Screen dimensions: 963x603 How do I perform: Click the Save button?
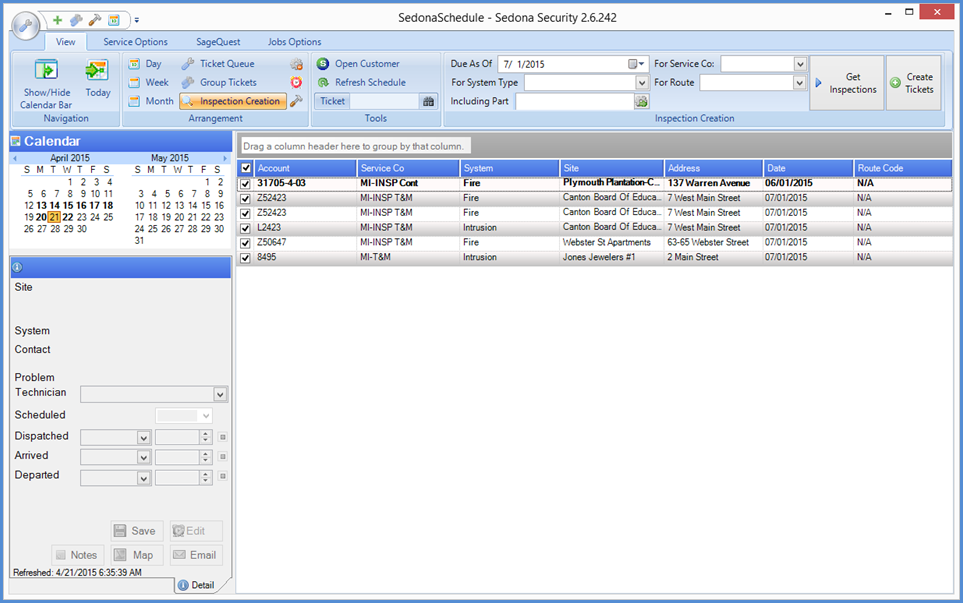pos(135,531)
